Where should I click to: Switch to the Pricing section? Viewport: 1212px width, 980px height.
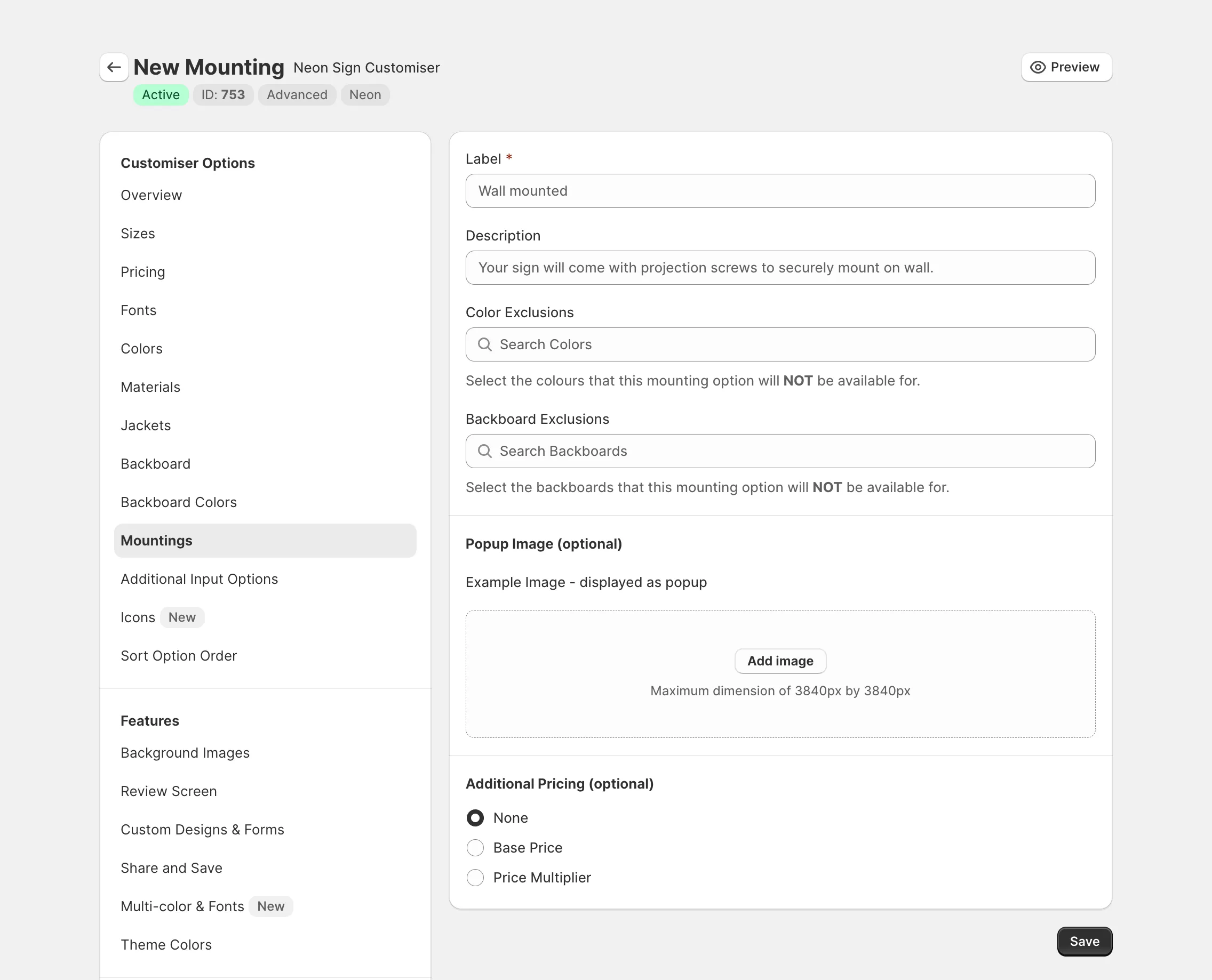[x=142, y=271]
